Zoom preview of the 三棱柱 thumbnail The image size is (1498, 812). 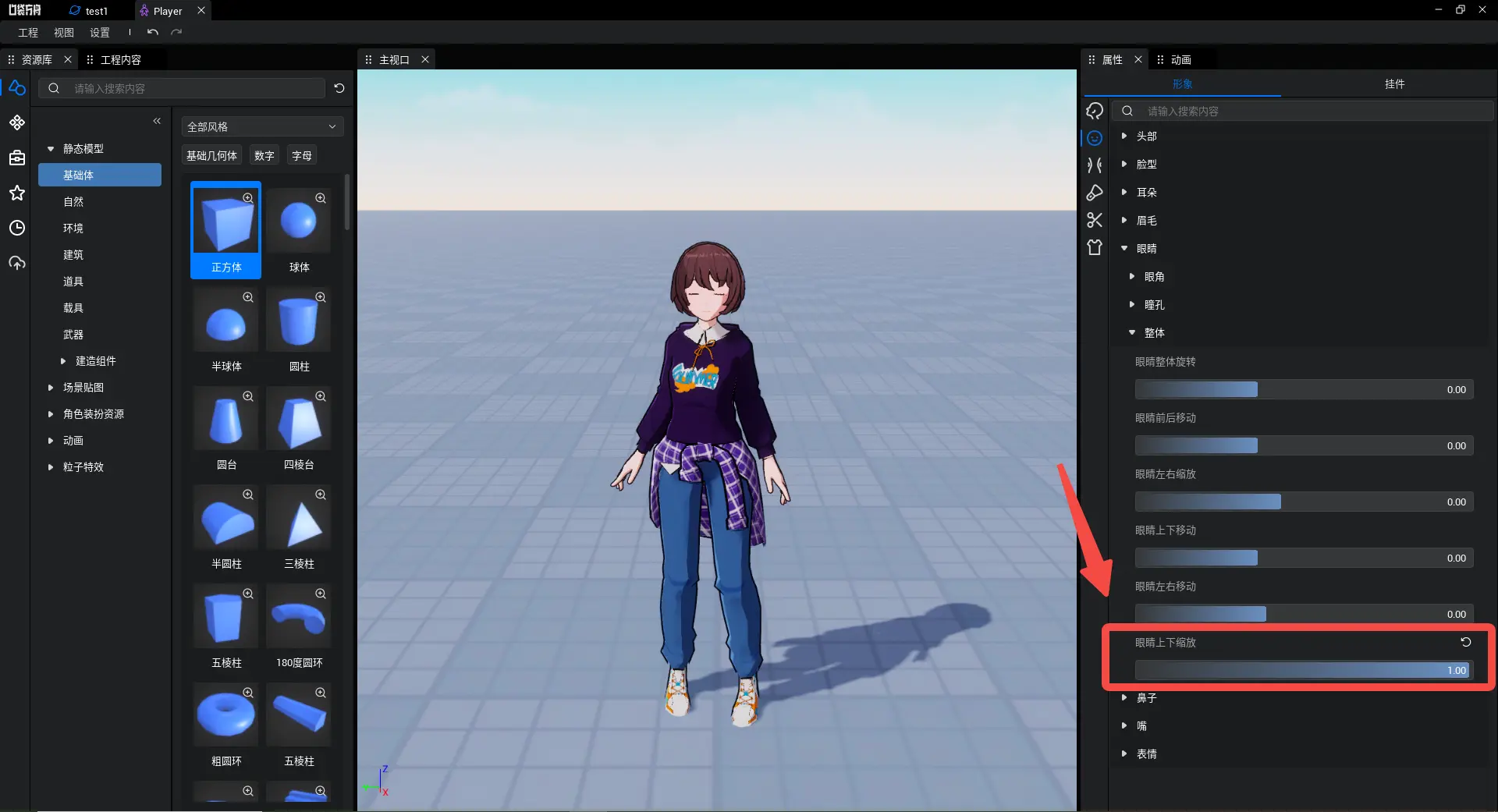(x=321, y=495)
